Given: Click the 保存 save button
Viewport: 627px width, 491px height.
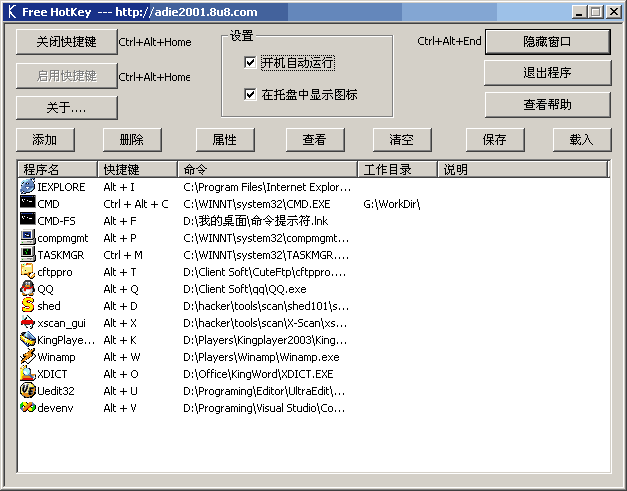Looking at the screenshot, I should (x=495, y=140).
